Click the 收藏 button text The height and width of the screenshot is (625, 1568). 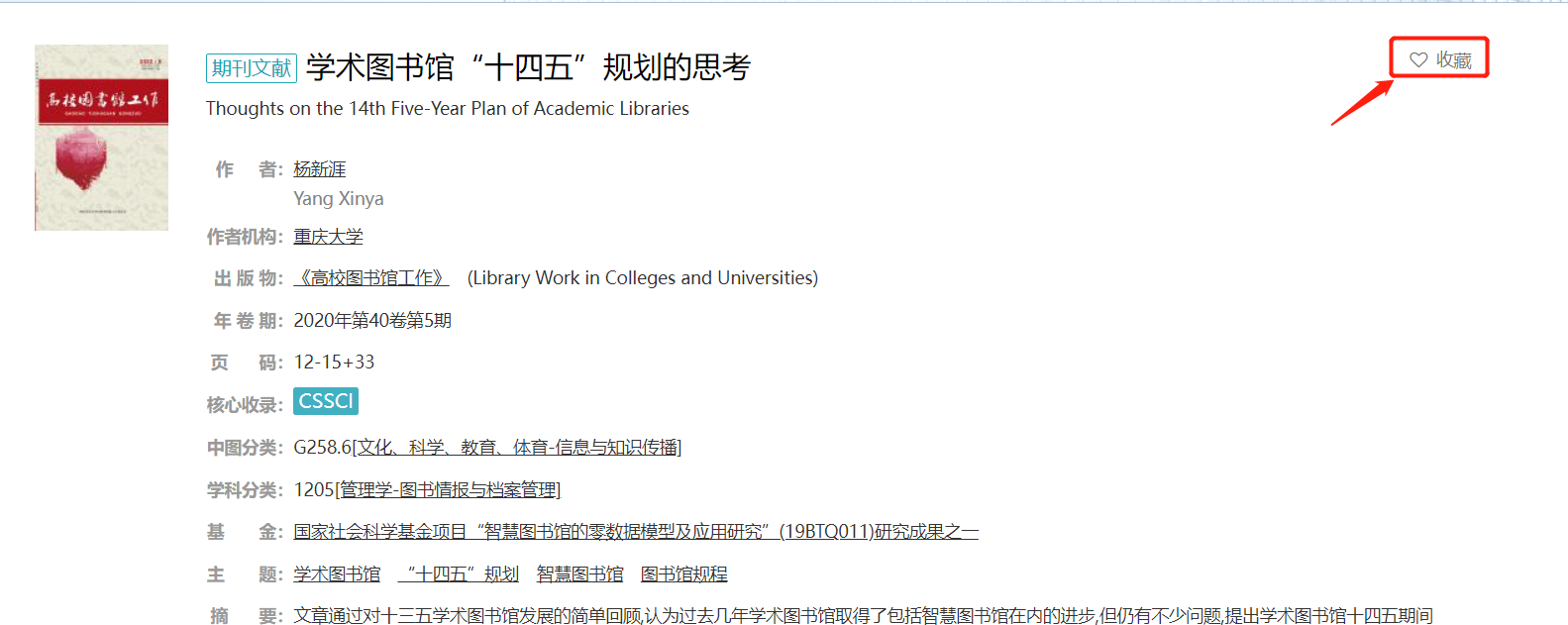pyautogui.click(x=1453, y=60)
